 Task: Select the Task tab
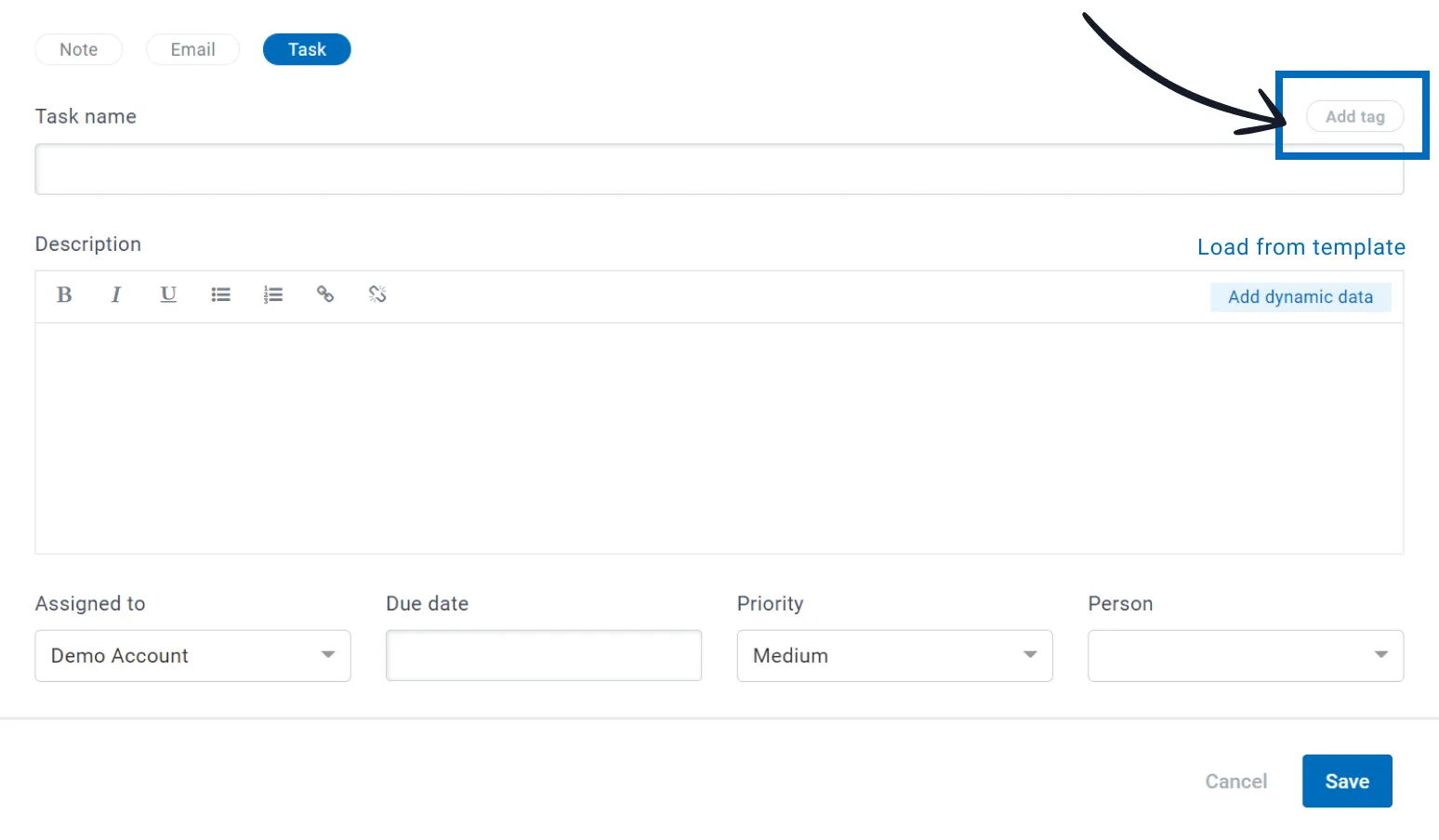(x=307, y=49)
